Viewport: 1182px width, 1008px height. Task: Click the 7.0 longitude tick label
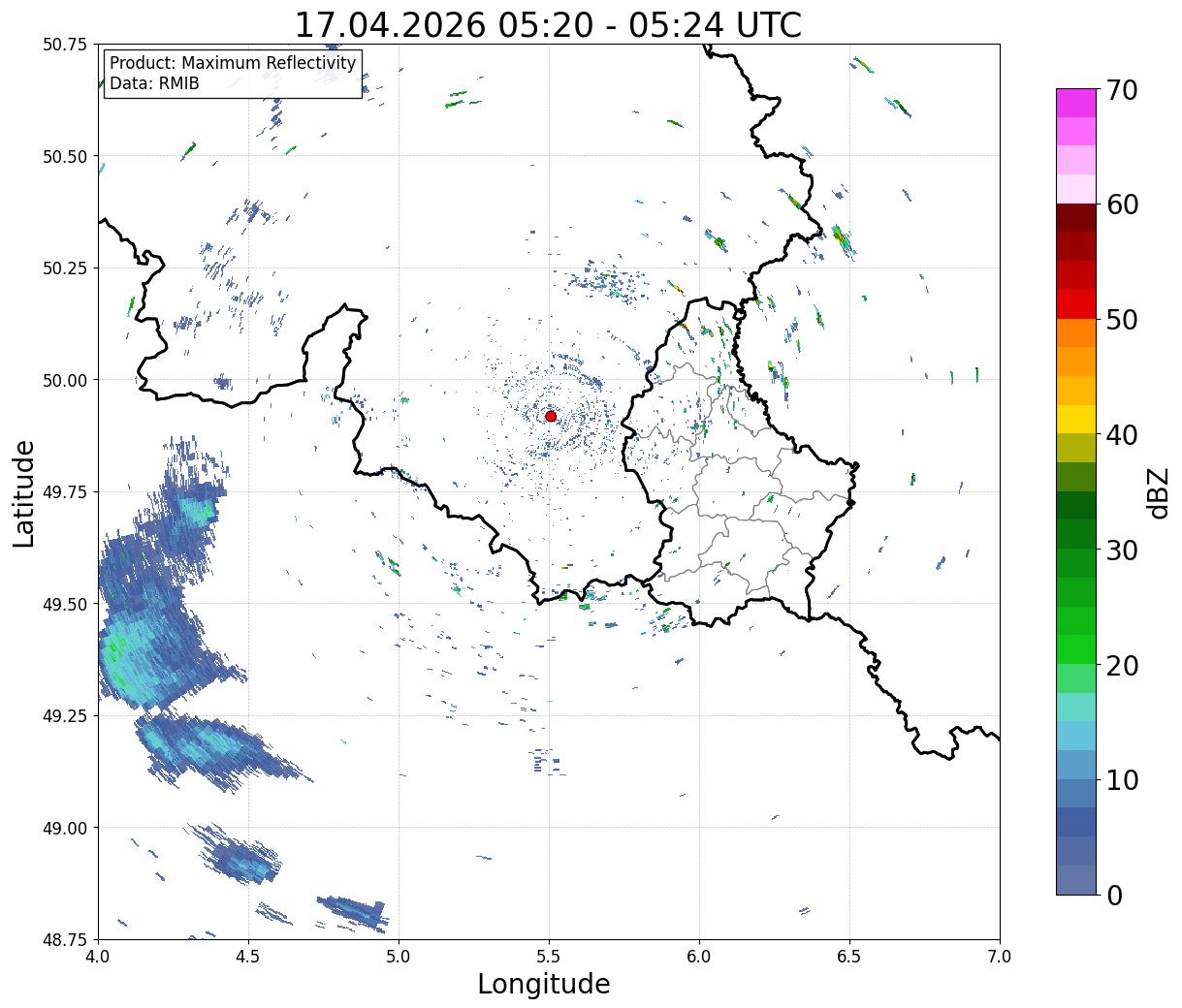click(1000, 957)
